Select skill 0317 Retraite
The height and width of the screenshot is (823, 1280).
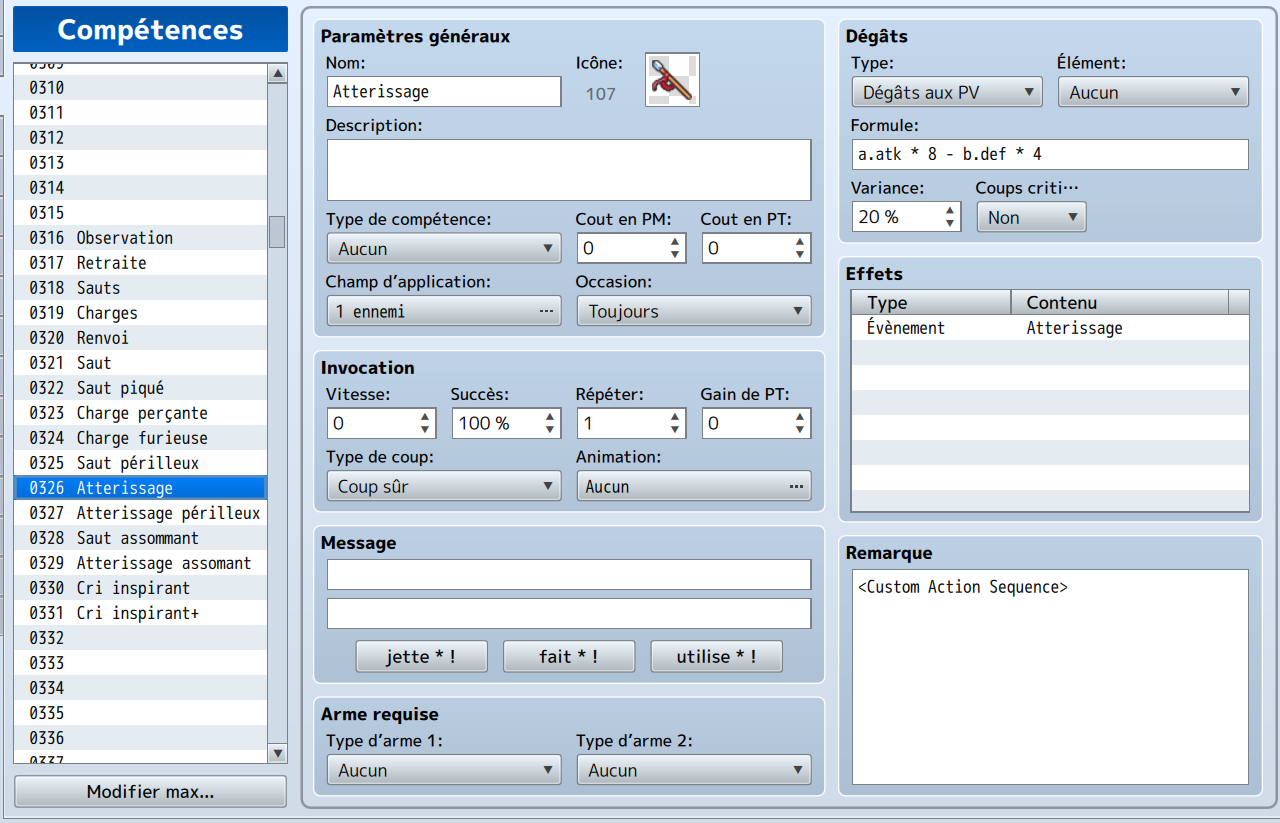pyautogui.click(x=141, y=263)
